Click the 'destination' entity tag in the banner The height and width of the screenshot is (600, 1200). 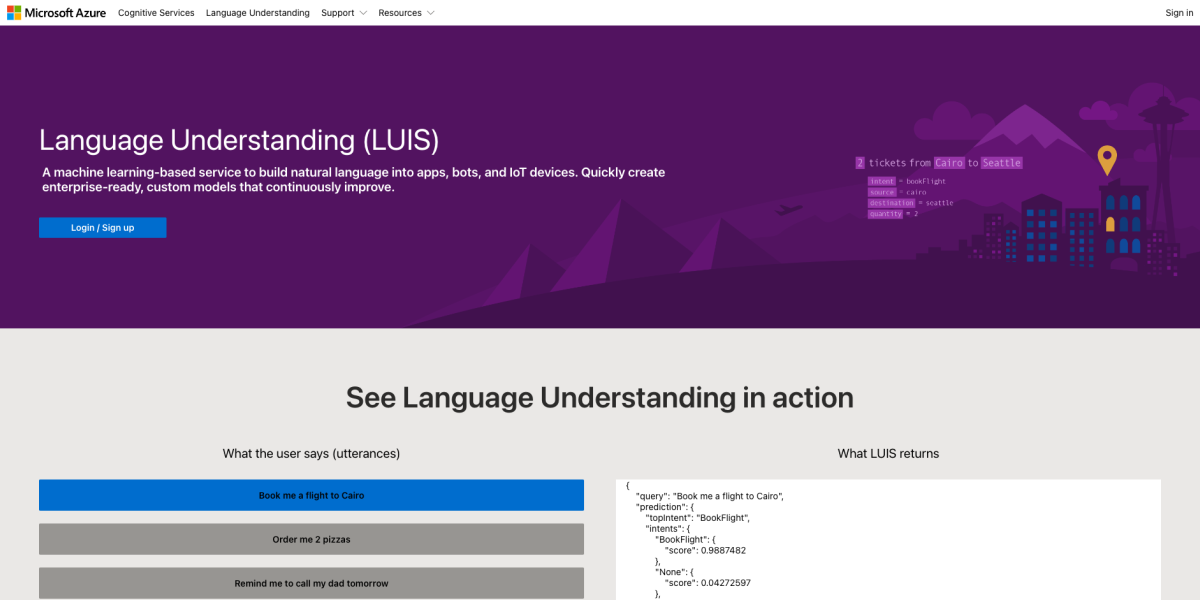[x=892, y=202]
